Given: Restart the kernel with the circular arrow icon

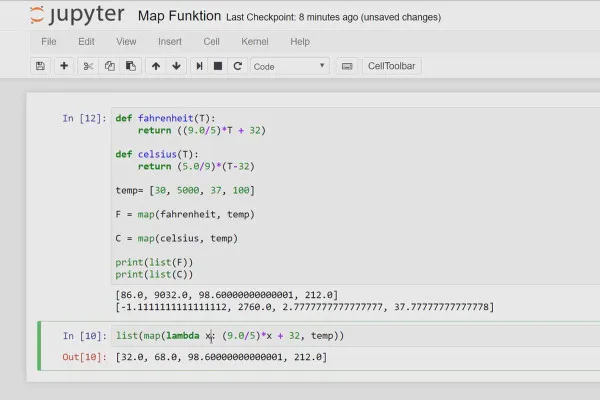Looking at the screenshot, I should coord(238,66).
